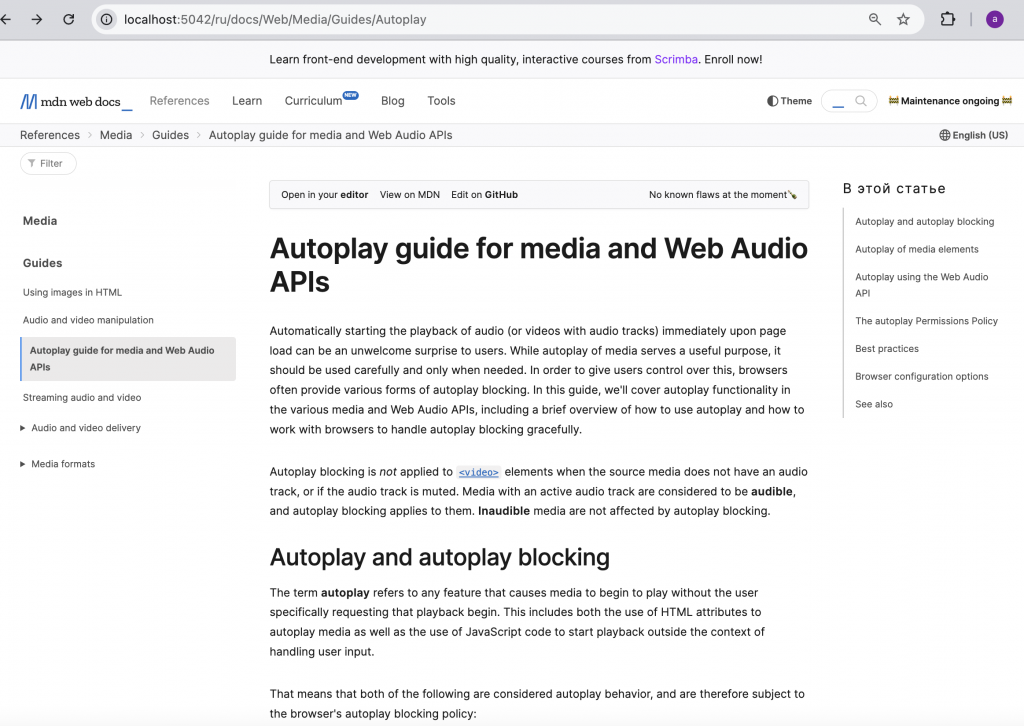Open the References menu
Image resolution: width=1024 pixels, height=726 pixels.
(x=179, y=101)
